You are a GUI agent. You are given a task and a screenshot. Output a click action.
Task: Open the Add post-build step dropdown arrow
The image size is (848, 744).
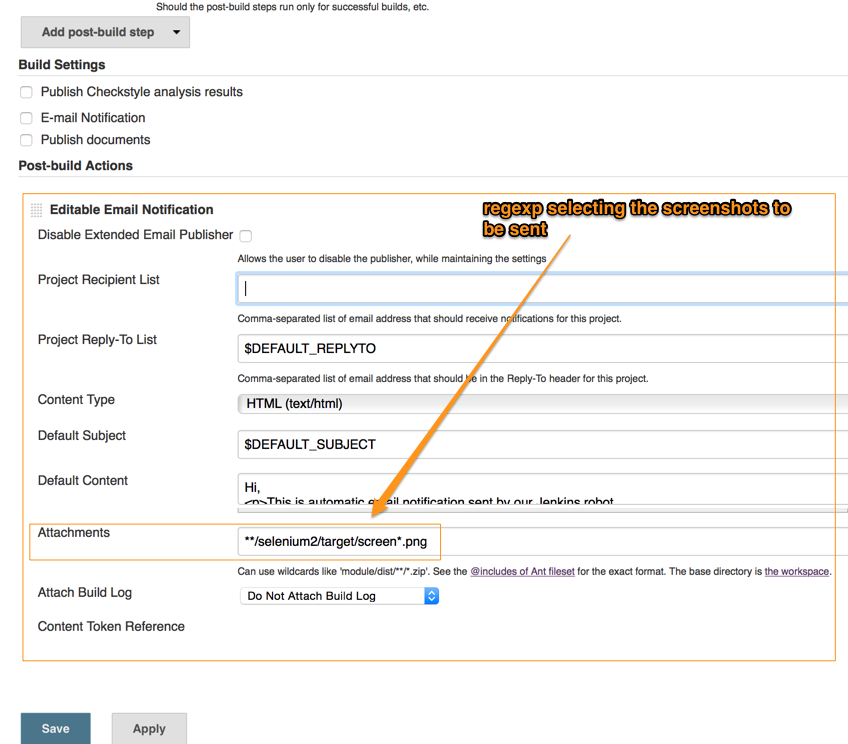176,32
